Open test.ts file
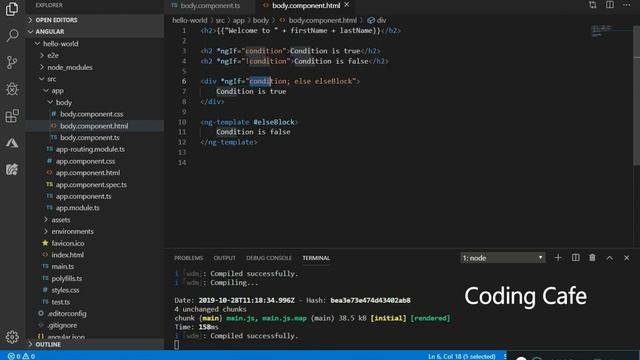Screen dimensions: 640x360 [x=60, y=302]
